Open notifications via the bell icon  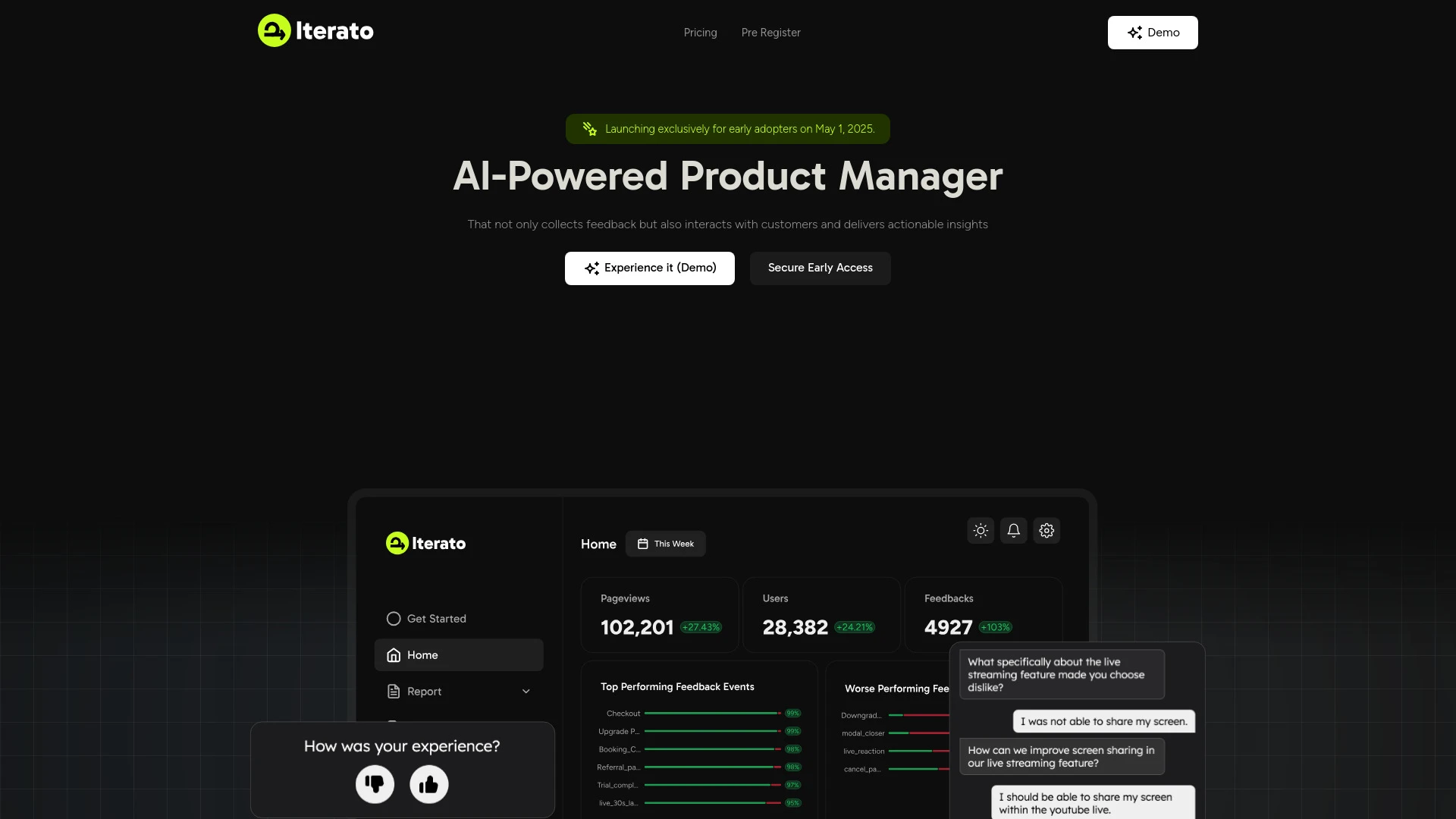[x=1014, y=530]
